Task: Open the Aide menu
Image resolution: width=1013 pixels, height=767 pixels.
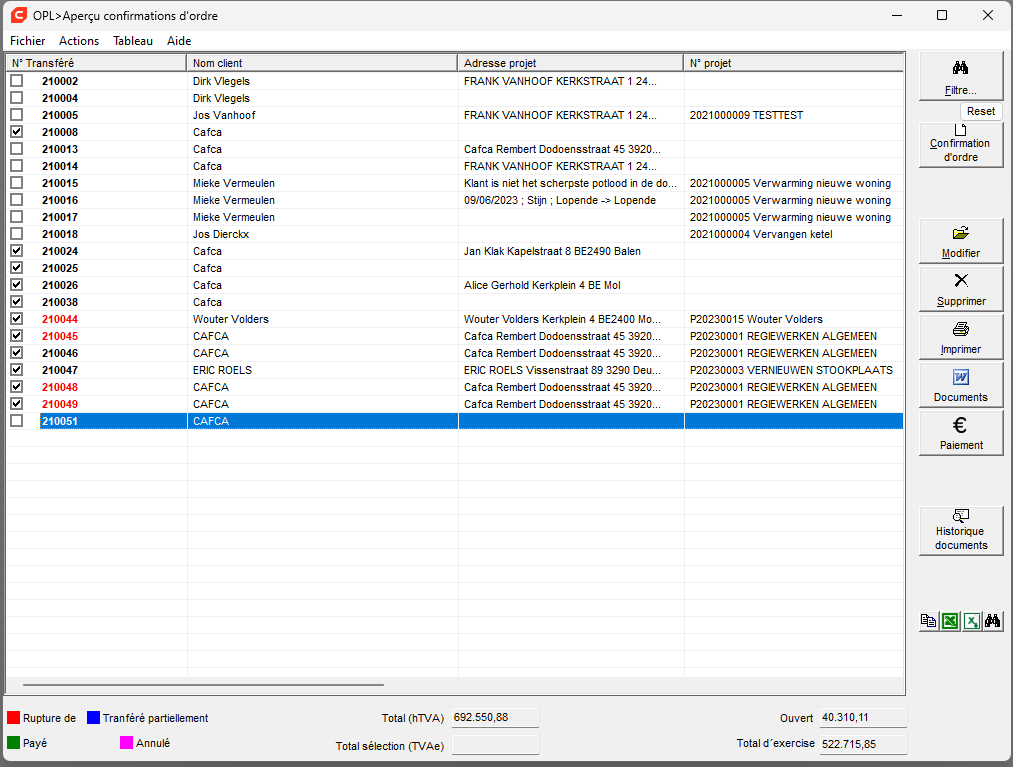Action: 179,41
